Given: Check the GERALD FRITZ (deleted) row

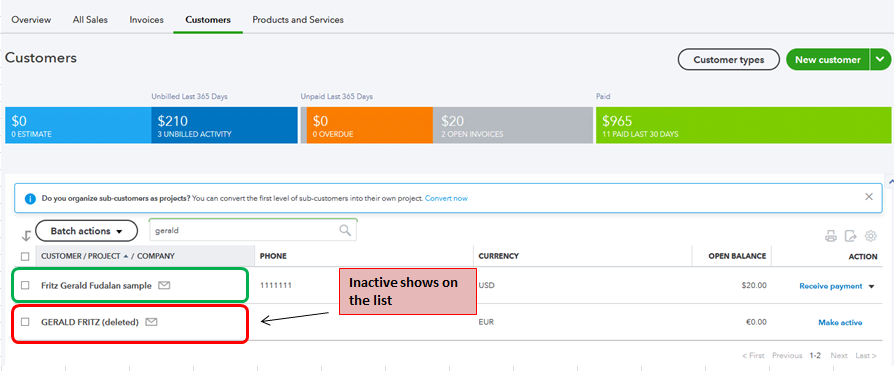Looking at the screenshot, I should 25,322.
